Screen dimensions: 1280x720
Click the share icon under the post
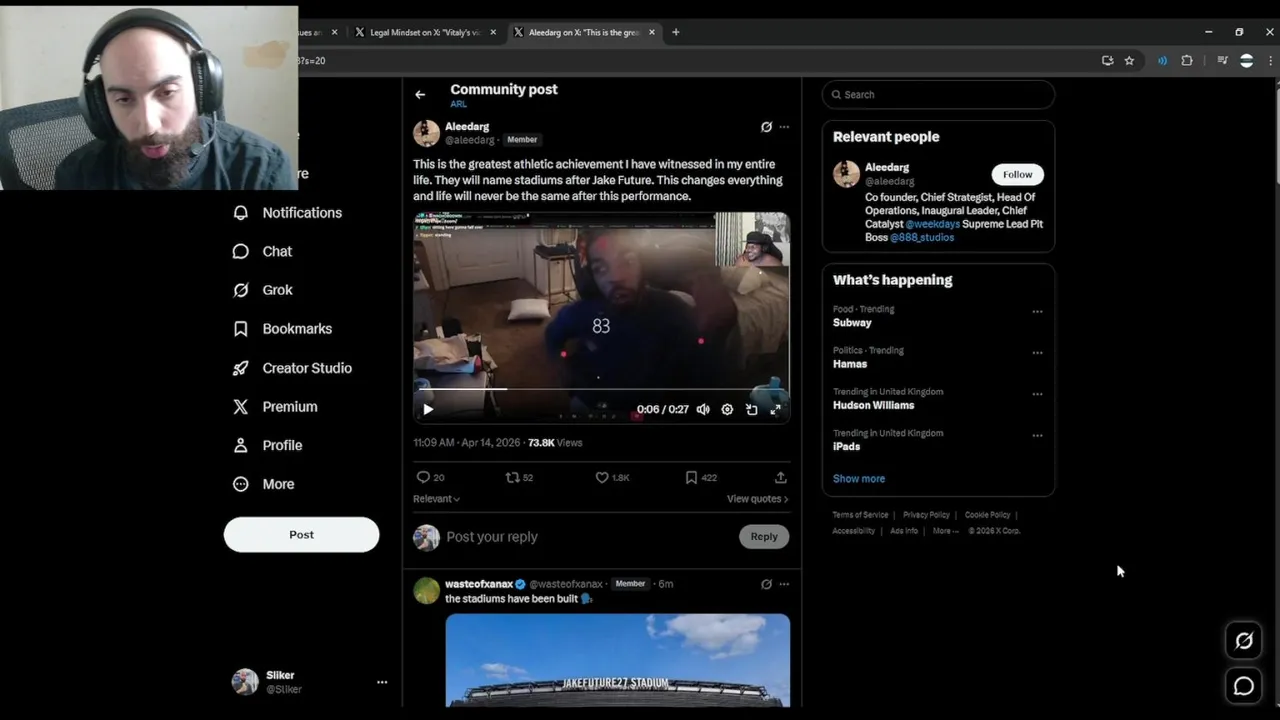click(780, 477)
